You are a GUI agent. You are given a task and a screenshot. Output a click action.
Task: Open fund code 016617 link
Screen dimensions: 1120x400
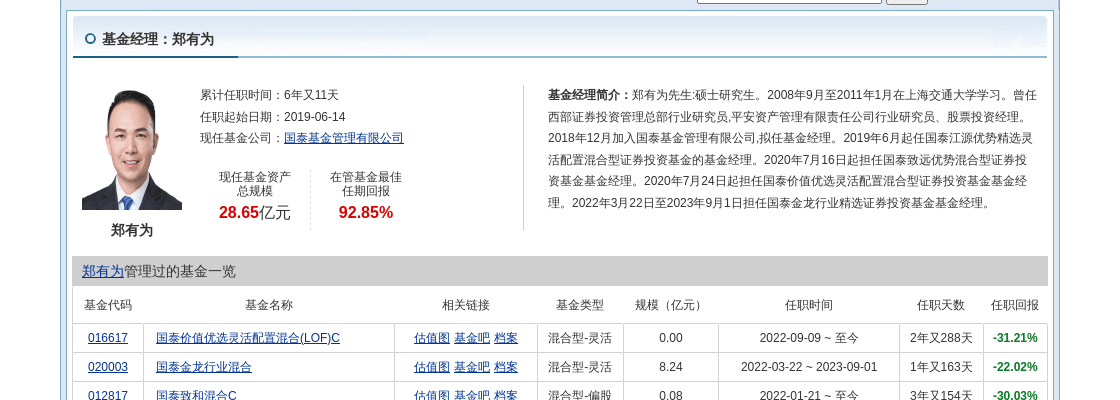click(x=108, y=338)
